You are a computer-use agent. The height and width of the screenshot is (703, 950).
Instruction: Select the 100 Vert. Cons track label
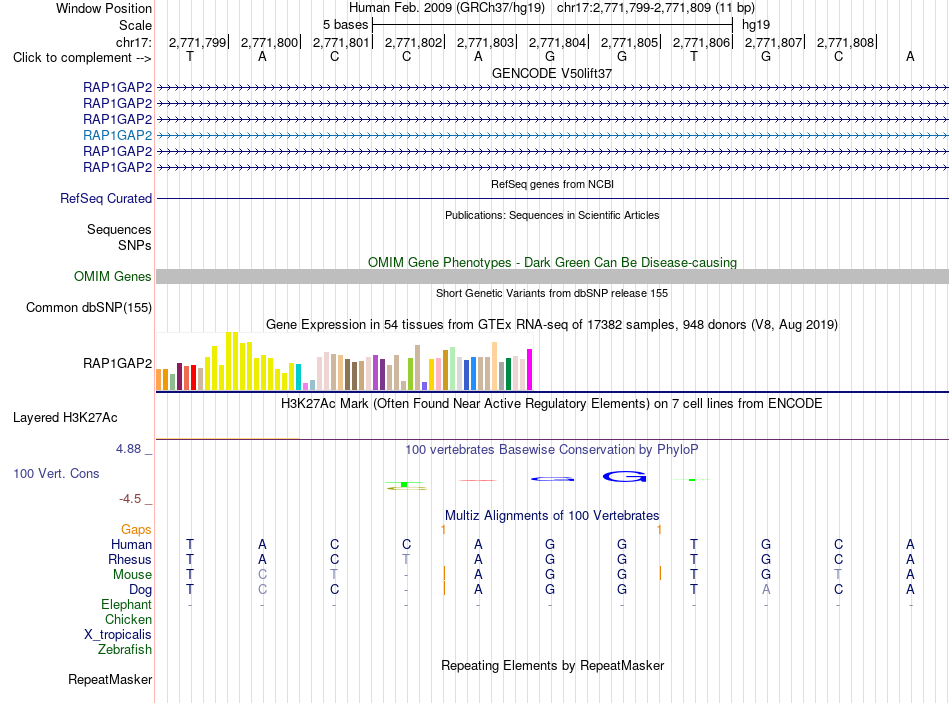[x=56, y=473]
